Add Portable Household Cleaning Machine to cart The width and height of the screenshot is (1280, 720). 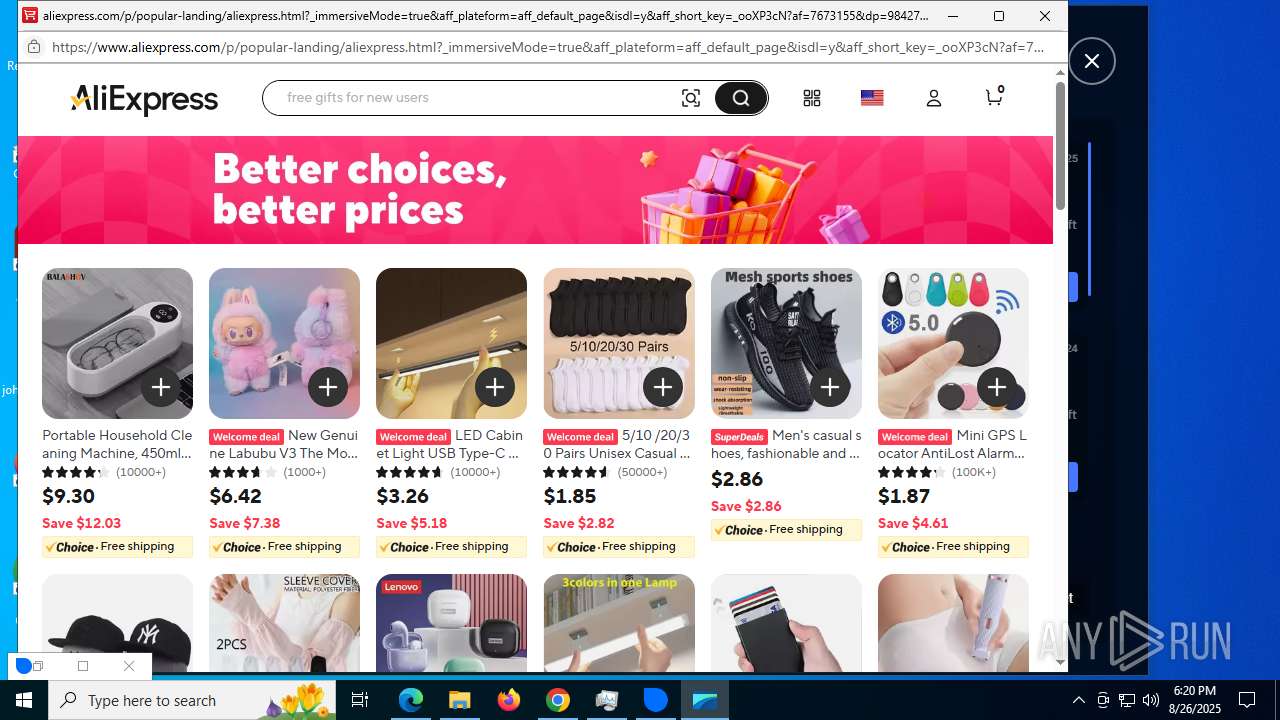[161, 387]
